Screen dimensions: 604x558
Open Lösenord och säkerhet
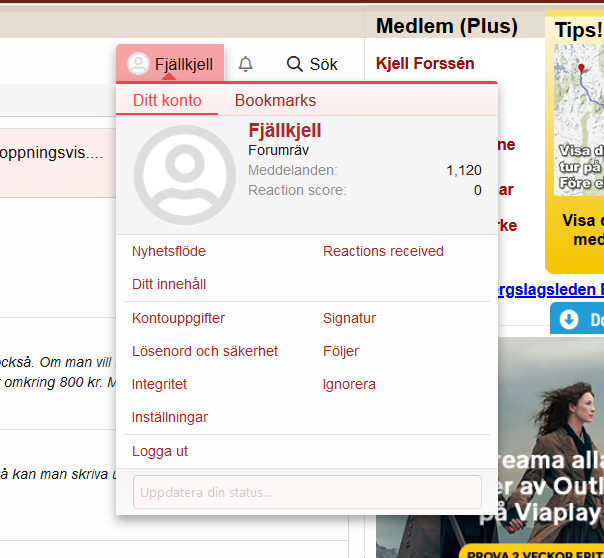coord(205,351)
